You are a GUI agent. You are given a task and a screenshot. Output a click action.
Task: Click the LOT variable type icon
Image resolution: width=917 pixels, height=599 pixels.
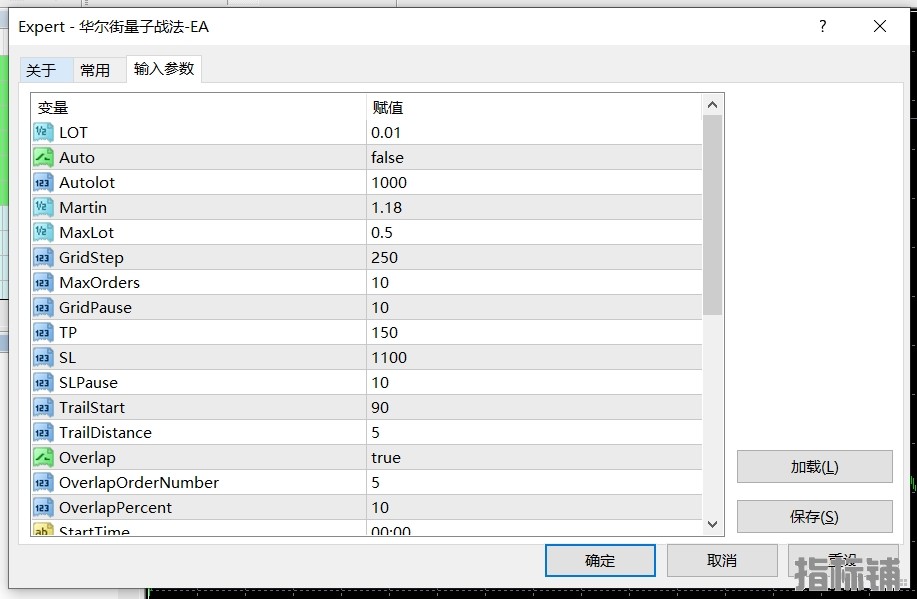pyautogui.click(x=43, y=133)
